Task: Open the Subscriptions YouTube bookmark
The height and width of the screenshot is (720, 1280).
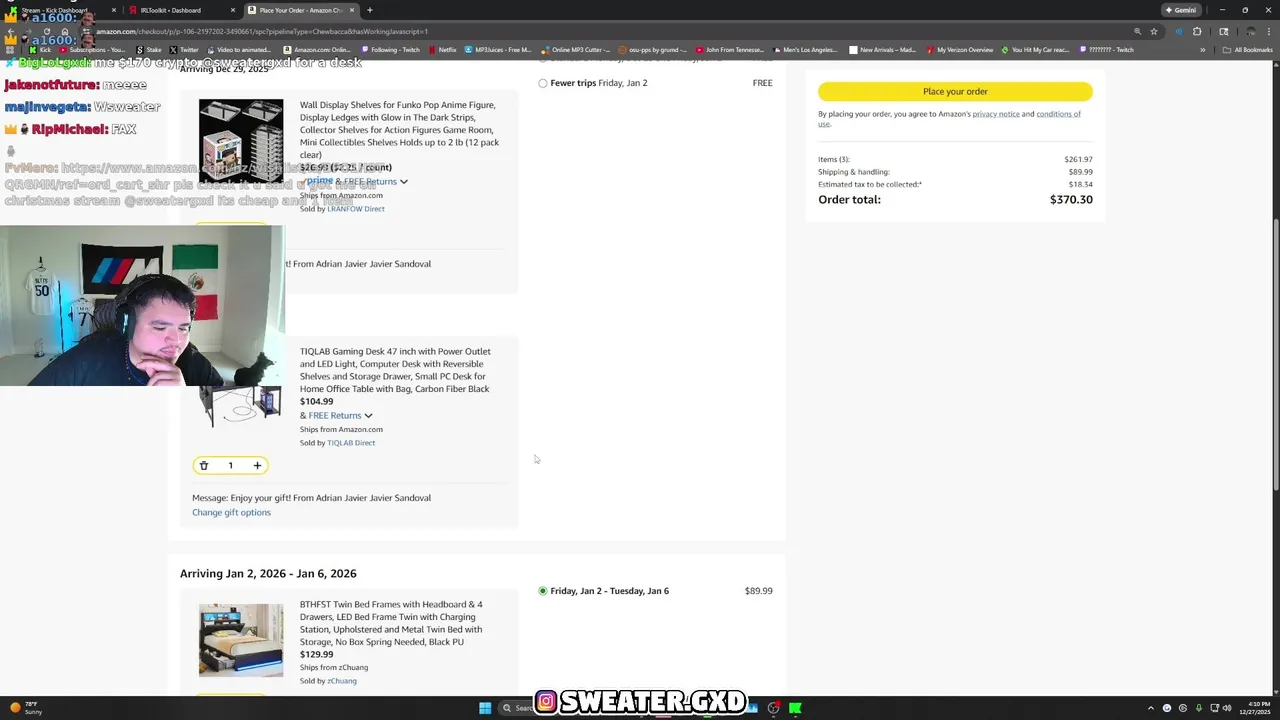Action: [x=92, y=50]
